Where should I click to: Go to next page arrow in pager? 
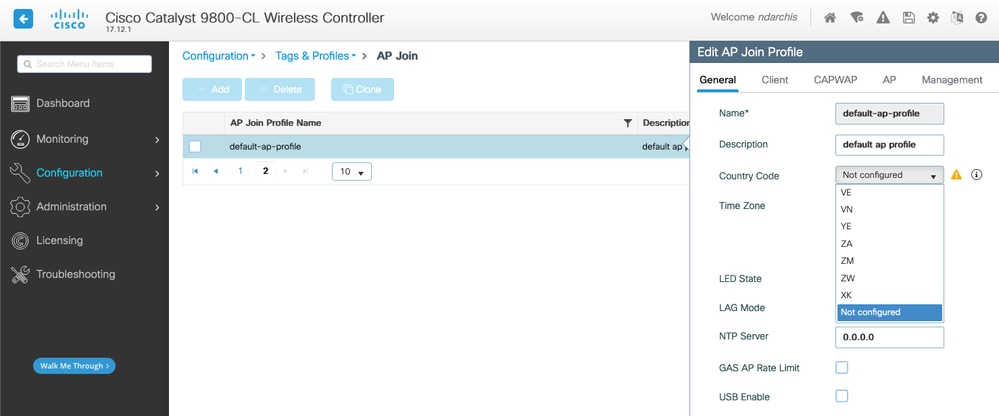coord(285,171)
